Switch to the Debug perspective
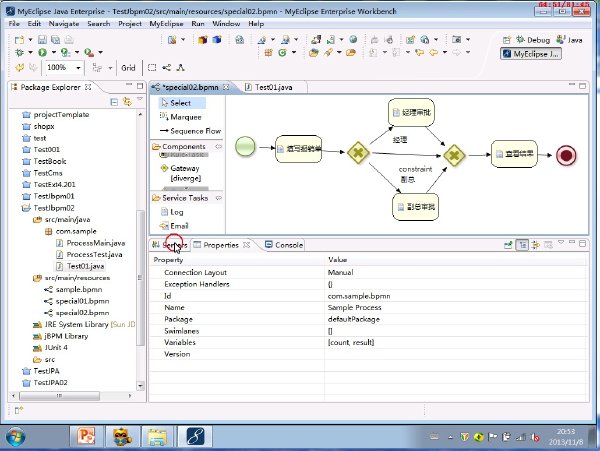600x451 pixels. click(x=533, y=40)
